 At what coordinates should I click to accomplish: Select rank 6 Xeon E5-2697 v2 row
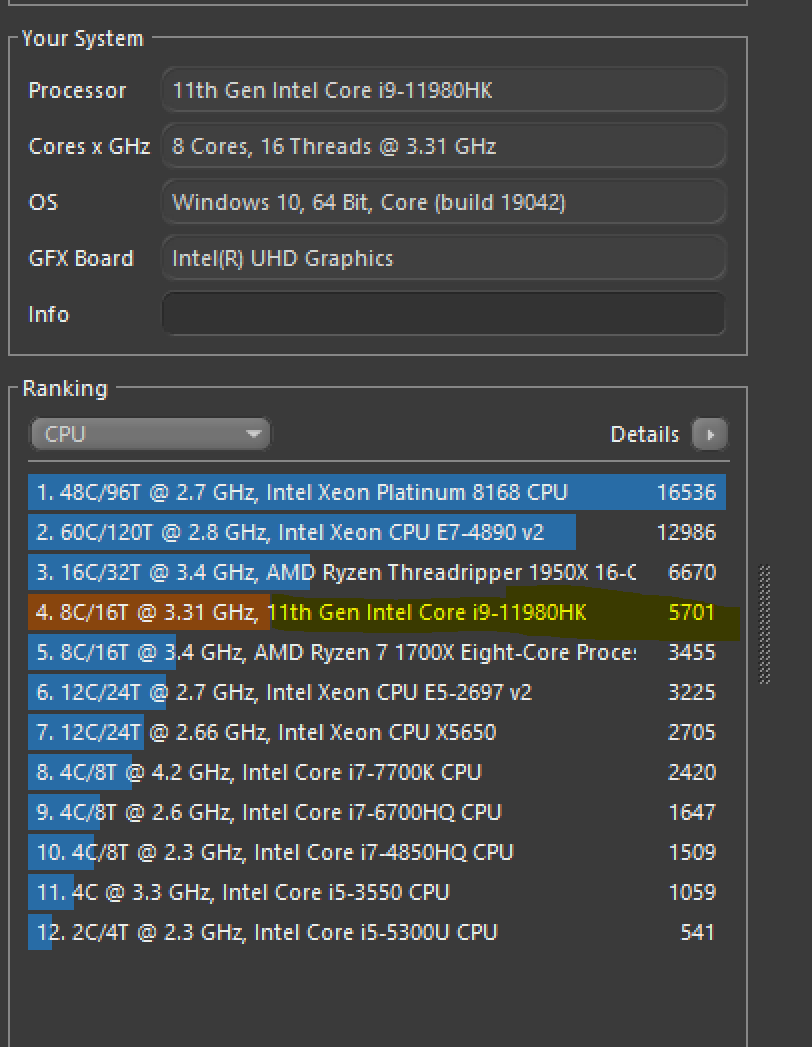point(377,692)
